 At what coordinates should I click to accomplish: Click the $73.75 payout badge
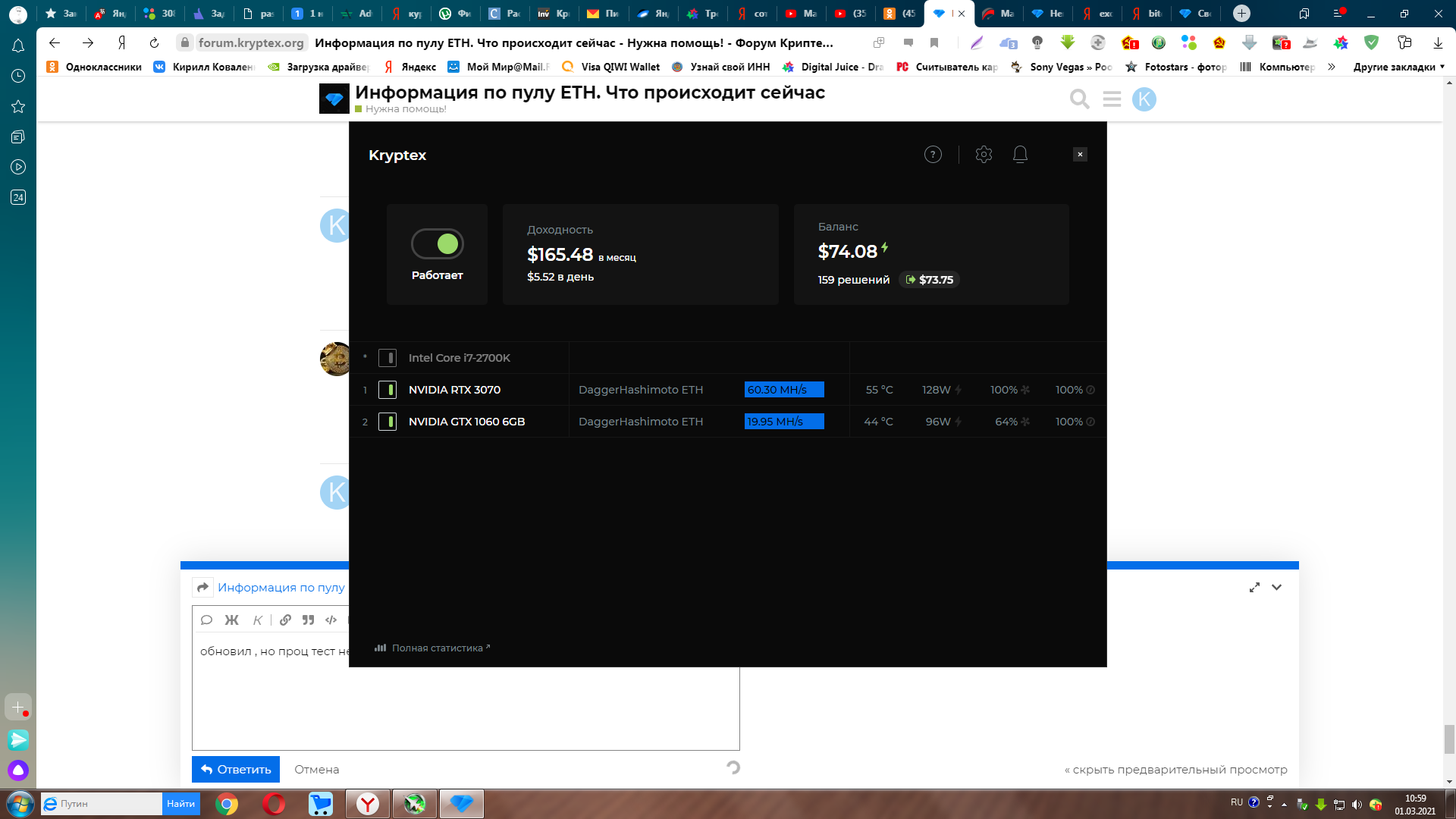930,280
